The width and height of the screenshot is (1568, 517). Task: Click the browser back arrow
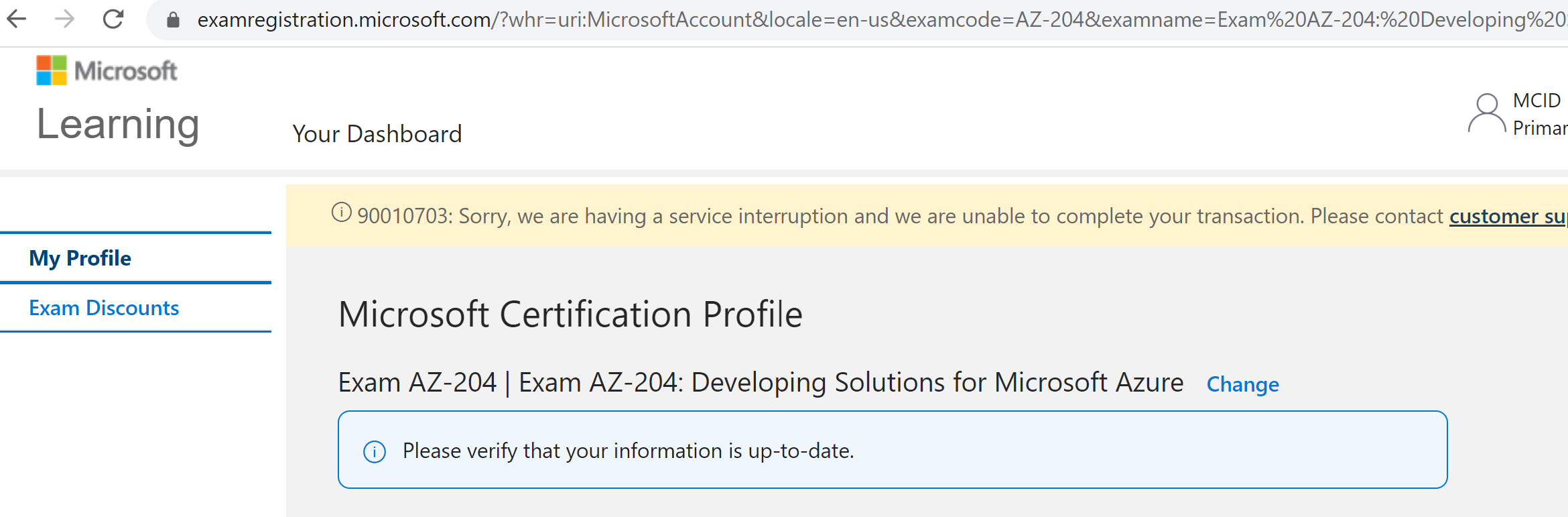pos(16,19)
